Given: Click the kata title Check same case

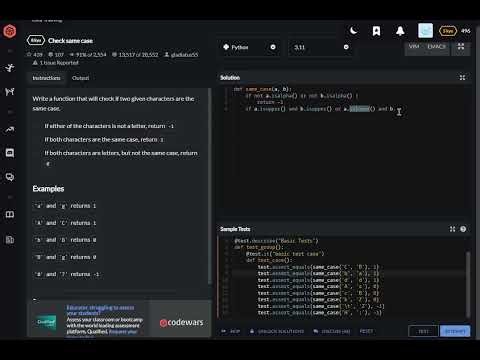Looking at the screenshot, I should click(x=70, y=41).
